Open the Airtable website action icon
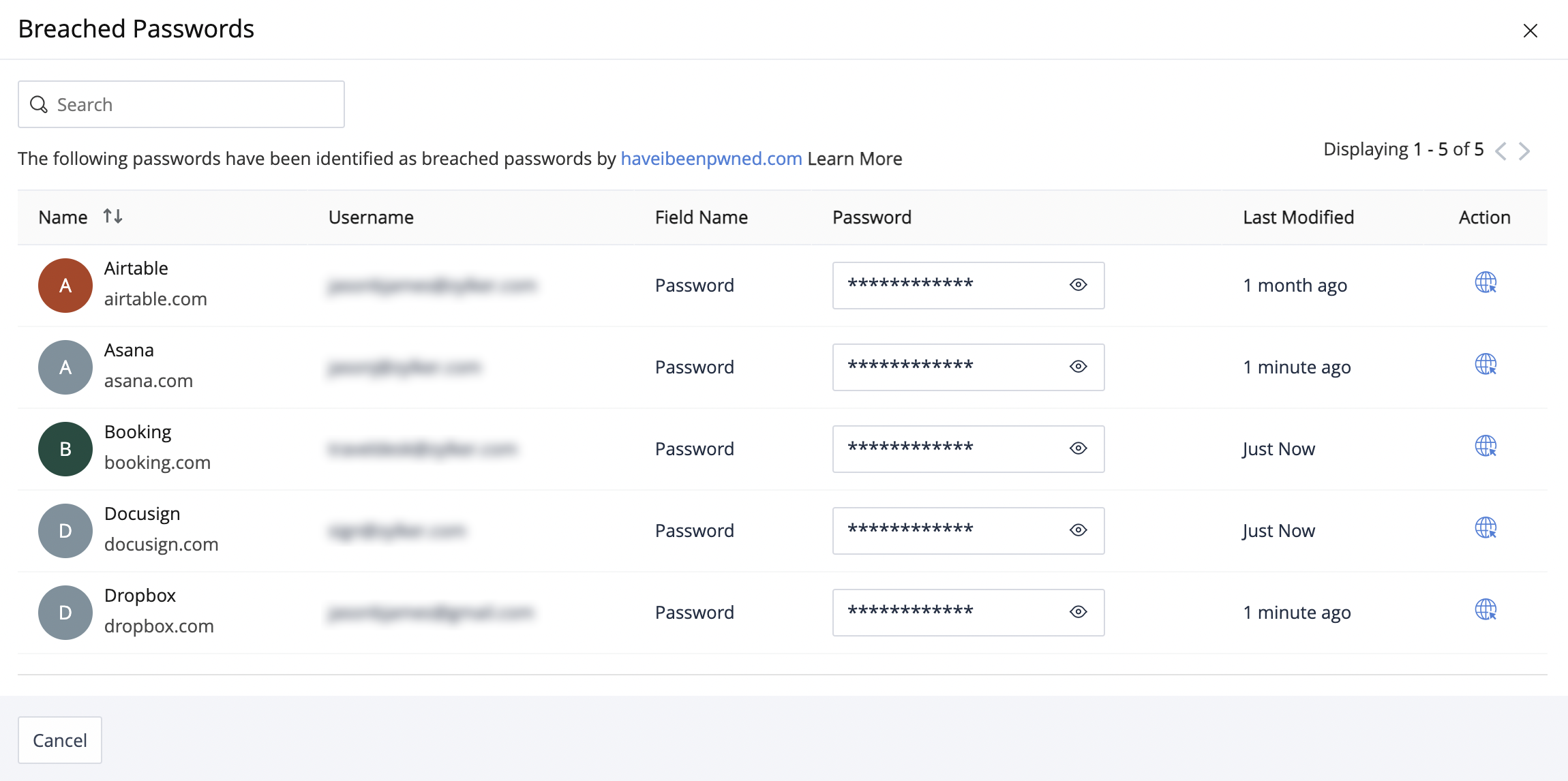Image resolution: width=1568 pixels, height=781 pixels. 1486,283
